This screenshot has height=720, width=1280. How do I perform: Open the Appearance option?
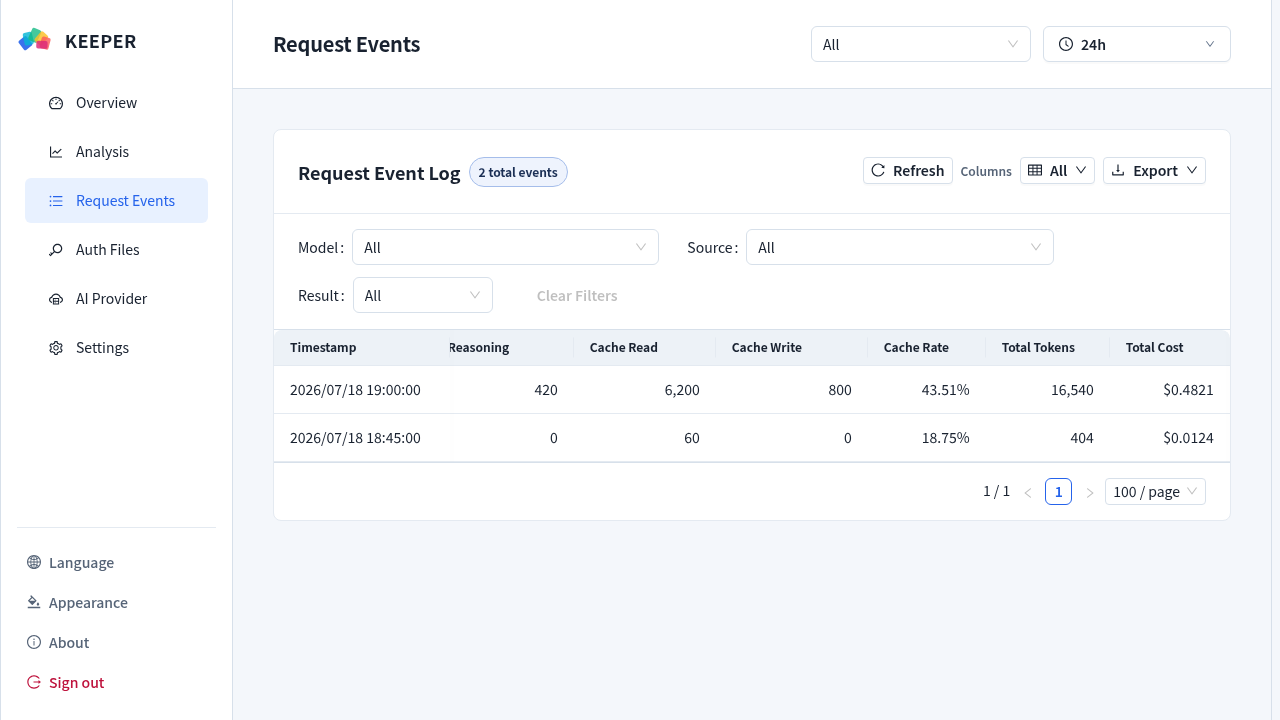pyautogui.click(x=88, y=602)
